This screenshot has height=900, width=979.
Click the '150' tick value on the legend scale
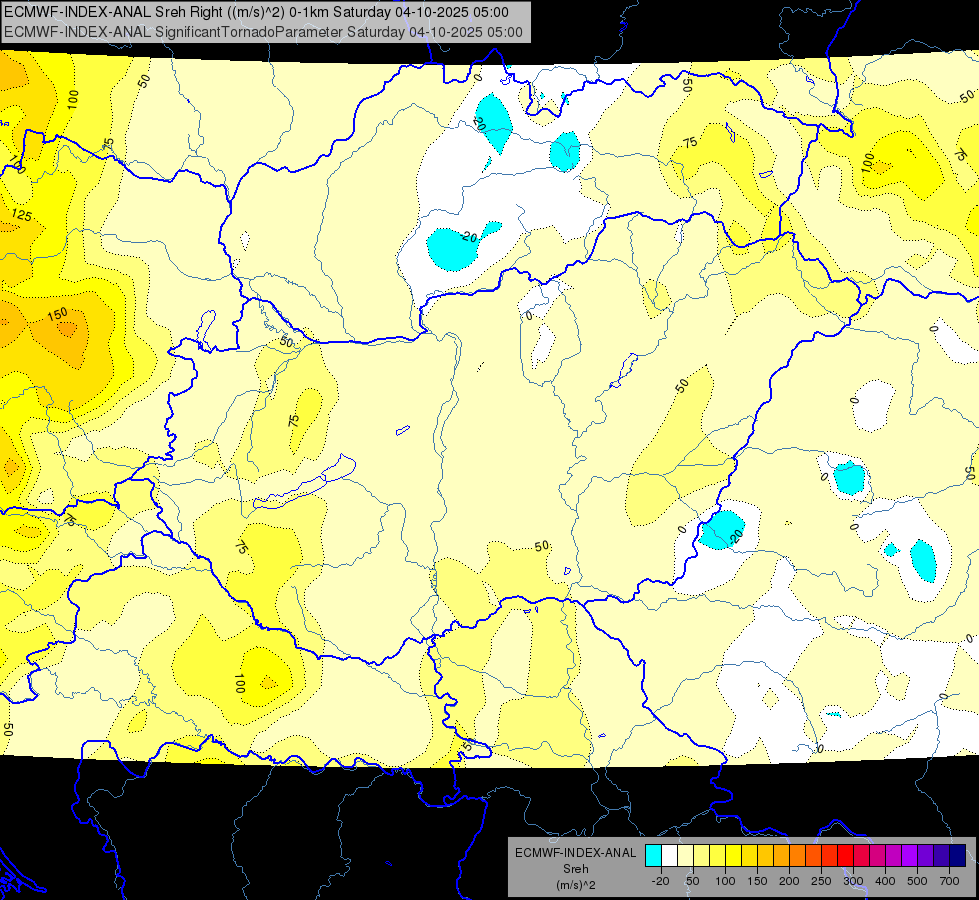pyautogui.click(x=757, y=881)
